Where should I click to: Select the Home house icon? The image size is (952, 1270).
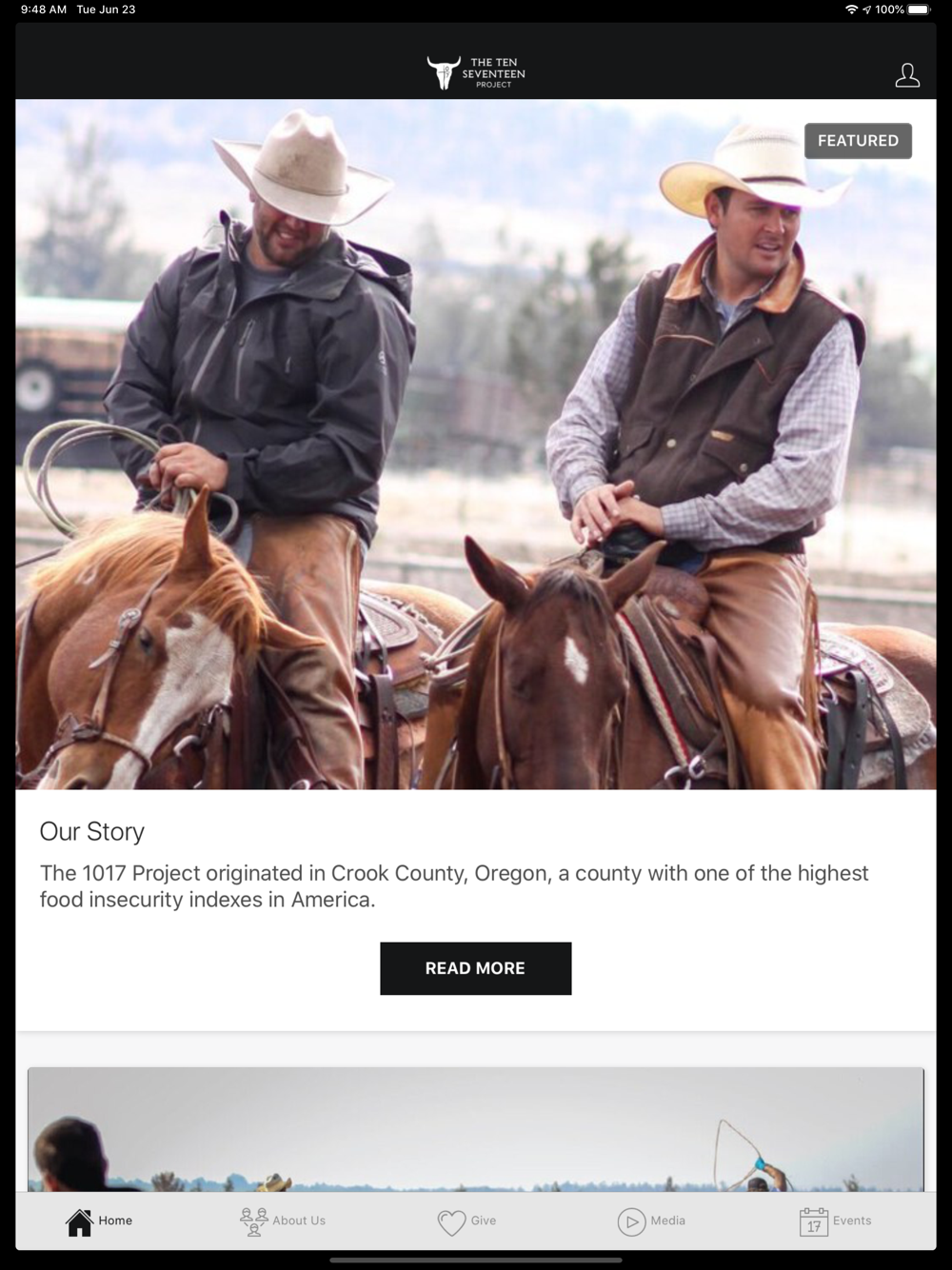pos(80,1221)
